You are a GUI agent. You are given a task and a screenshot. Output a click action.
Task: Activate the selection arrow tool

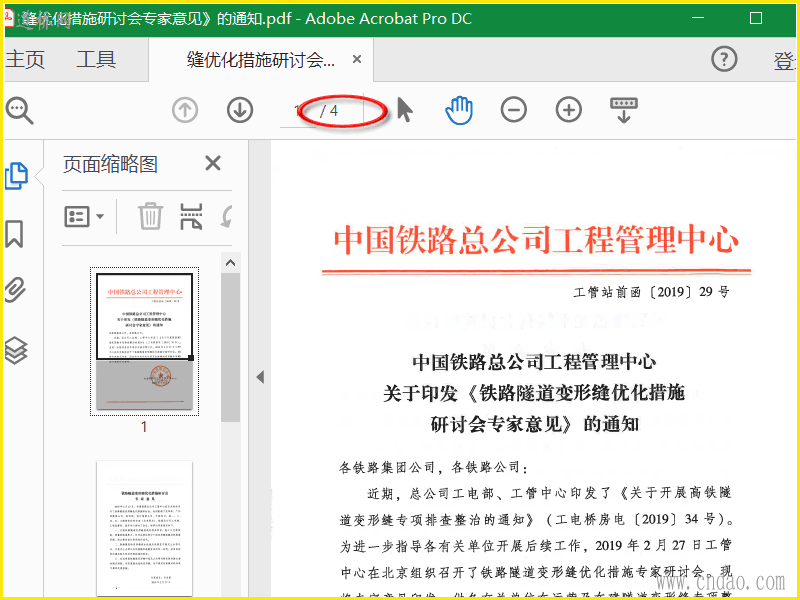405,110
